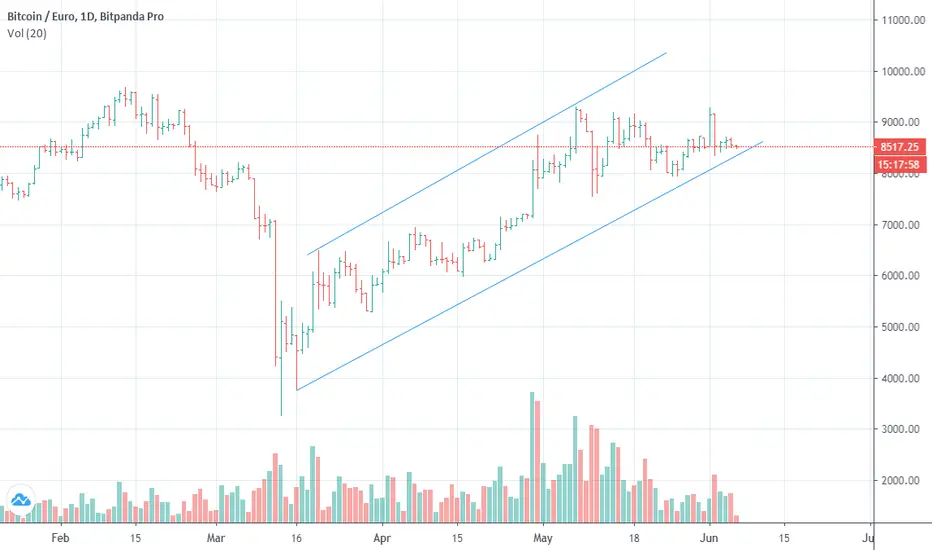Select the upper blue channel trendline

click(x=487, y=153)
